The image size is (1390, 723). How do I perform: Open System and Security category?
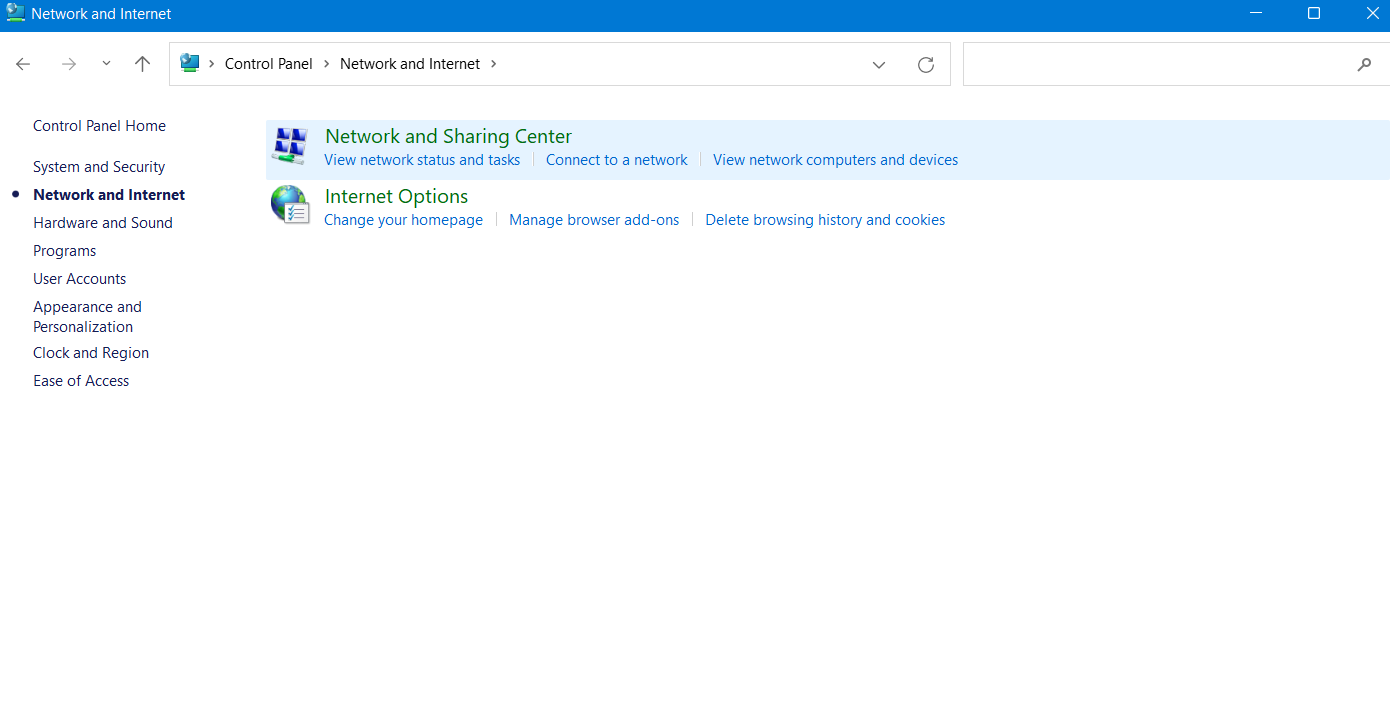pyautogui.click(x=99, y=167)
